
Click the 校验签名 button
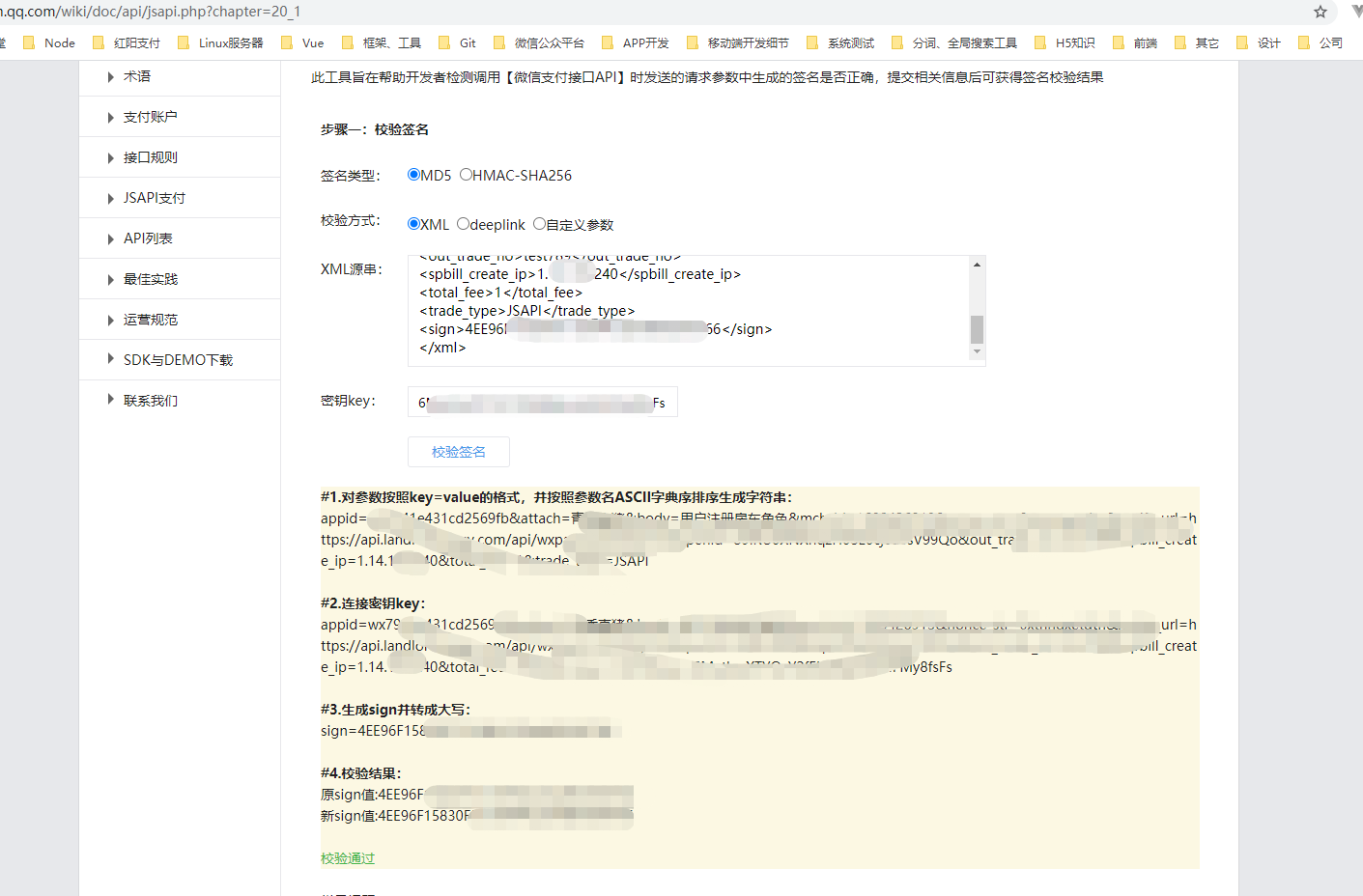(459, 452)
